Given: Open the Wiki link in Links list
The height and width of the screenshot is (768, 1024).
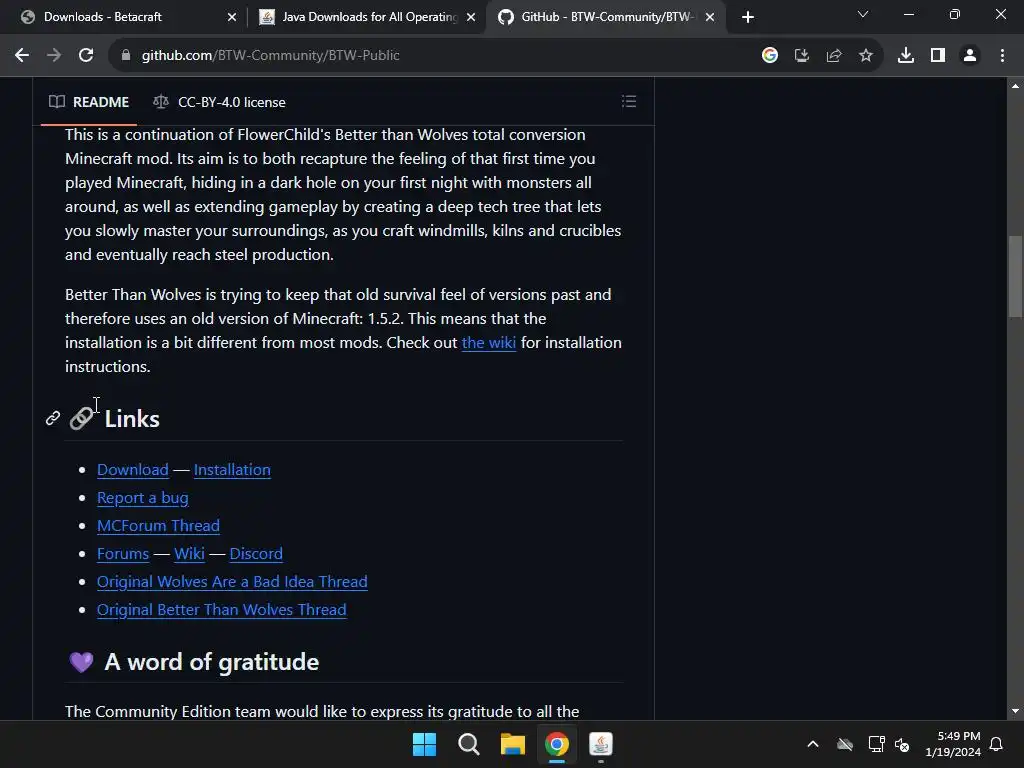Looking at the screenshot, I should pos(189,554).
